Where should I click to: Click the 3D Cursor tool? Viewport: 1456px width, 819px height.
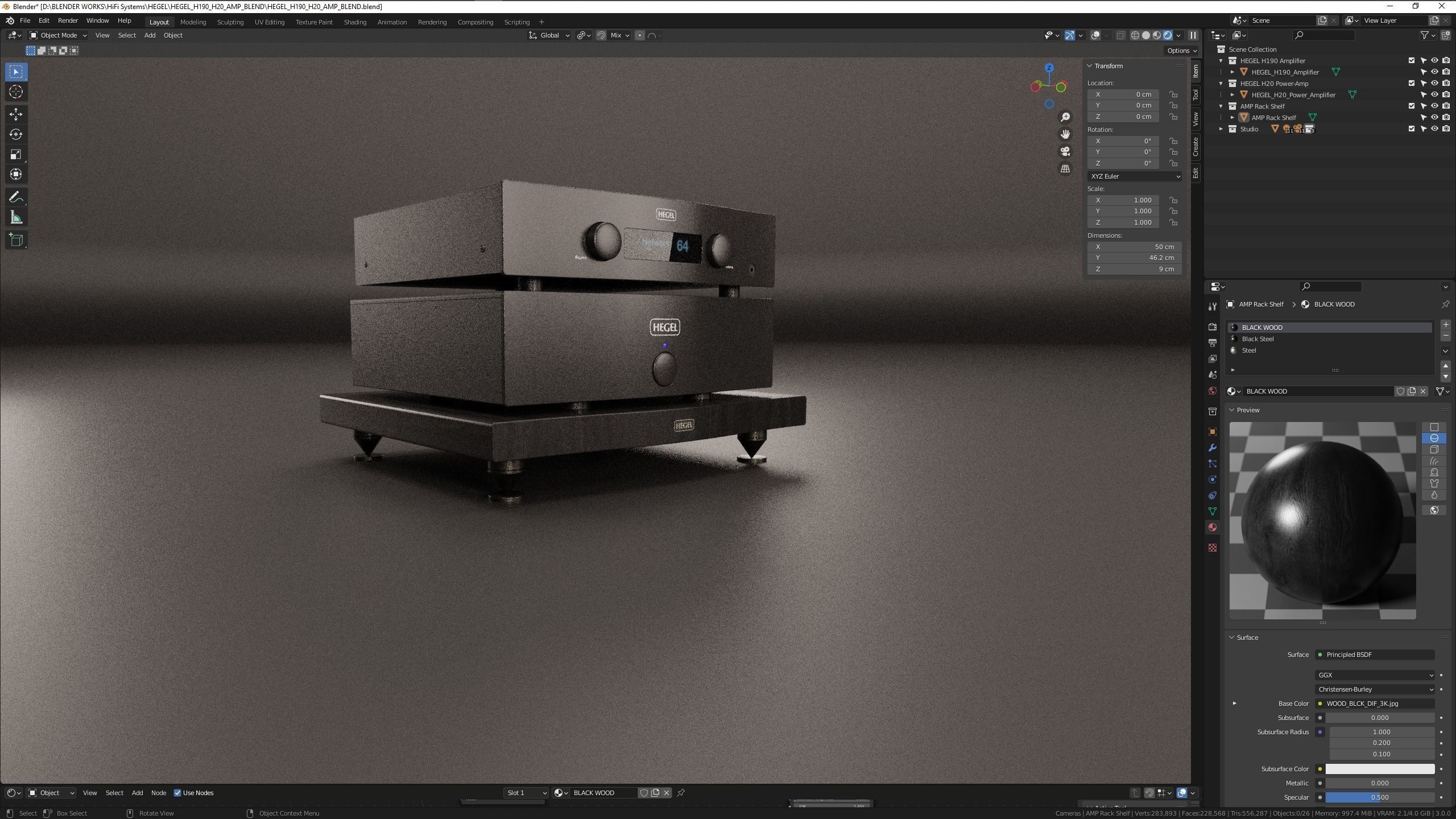15,92
